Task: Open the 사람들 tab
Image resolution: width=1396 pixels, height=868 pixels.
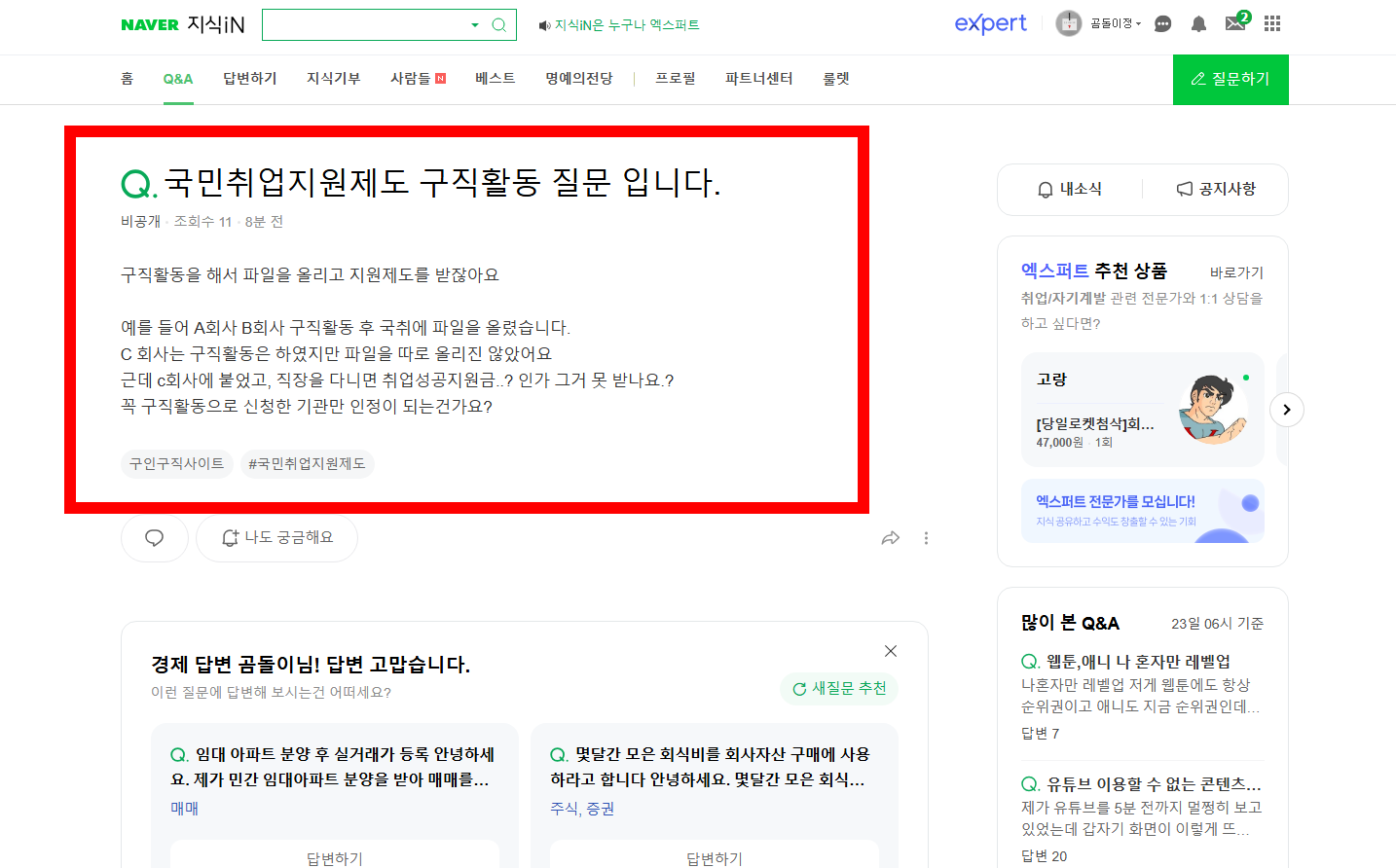Action: [x=418, y=79]
